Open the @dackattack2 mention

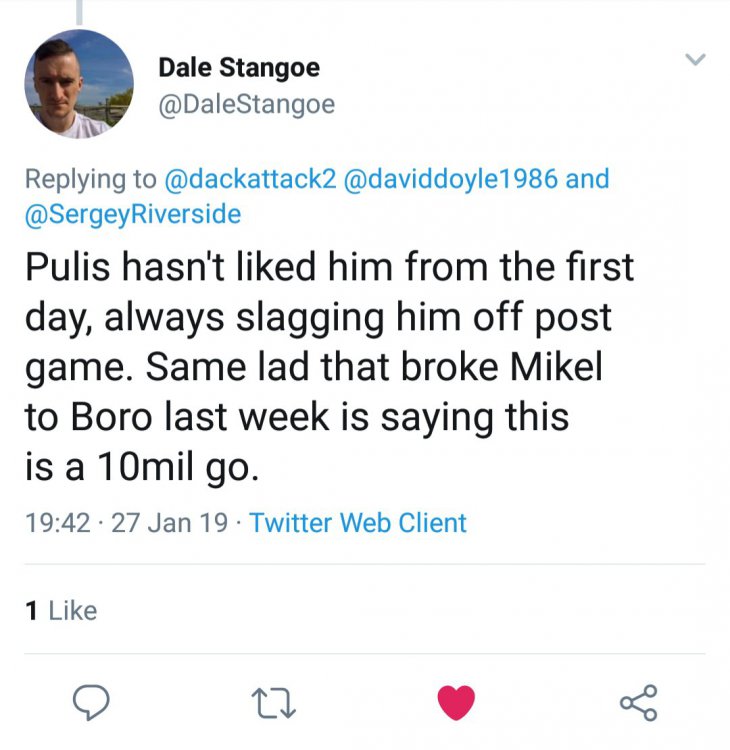click(249, 180)
